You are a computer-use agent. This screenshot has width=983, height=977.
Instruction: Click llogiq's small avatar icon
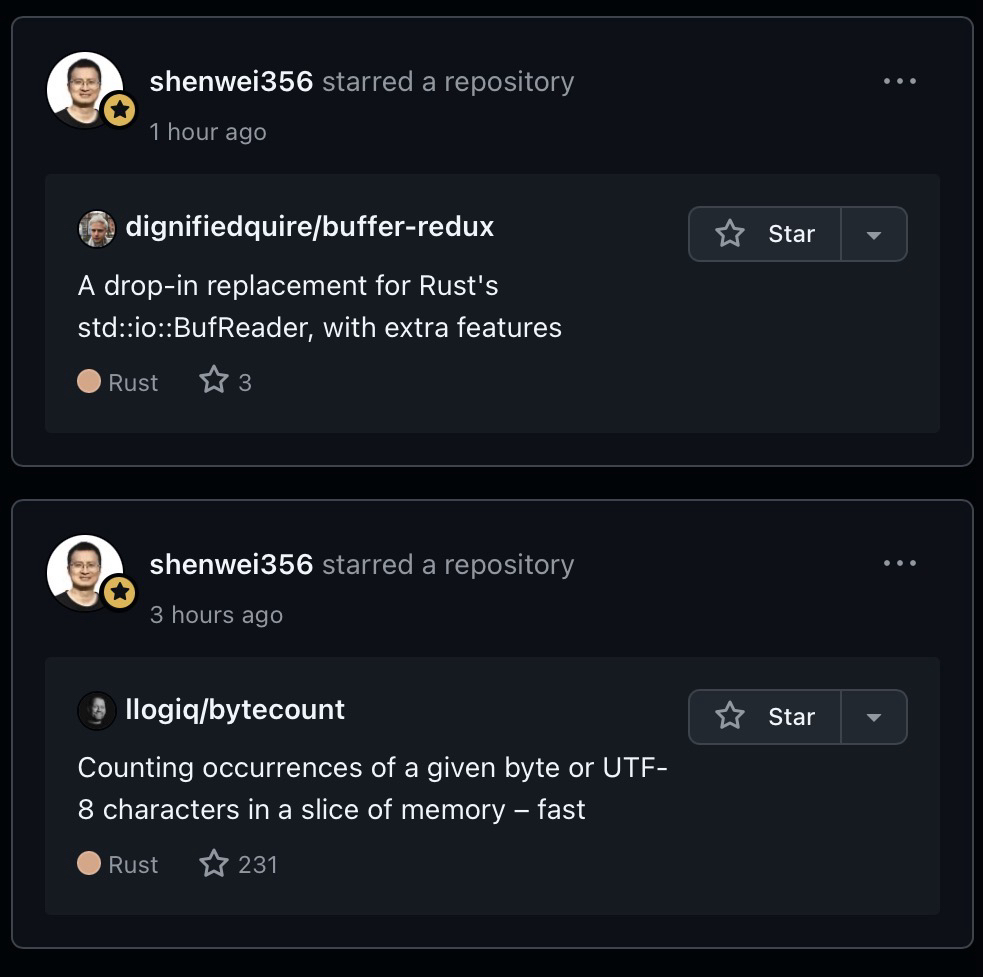(x=97, y=711)
